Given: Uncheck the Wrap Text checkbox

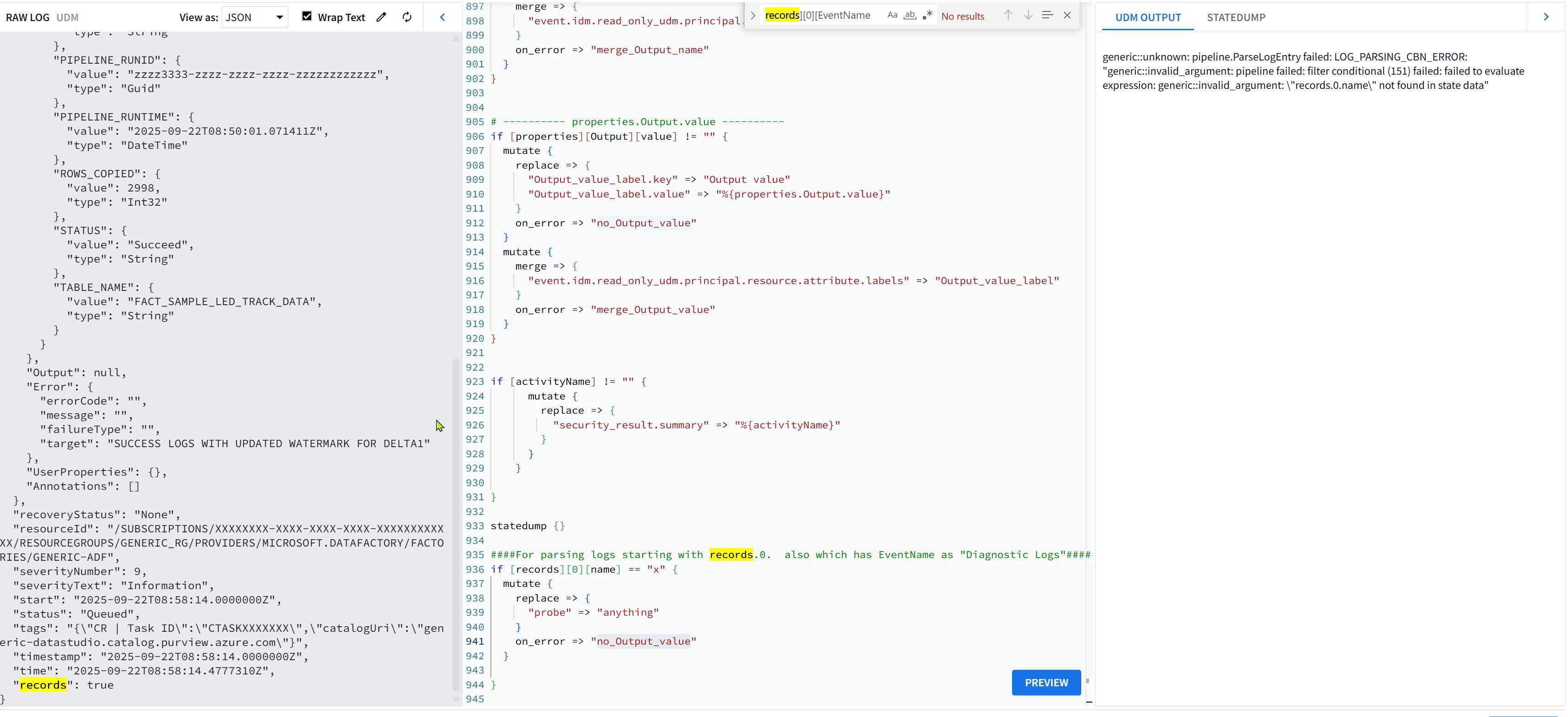Looking at the screenshot, I should [x=307, y=16].
